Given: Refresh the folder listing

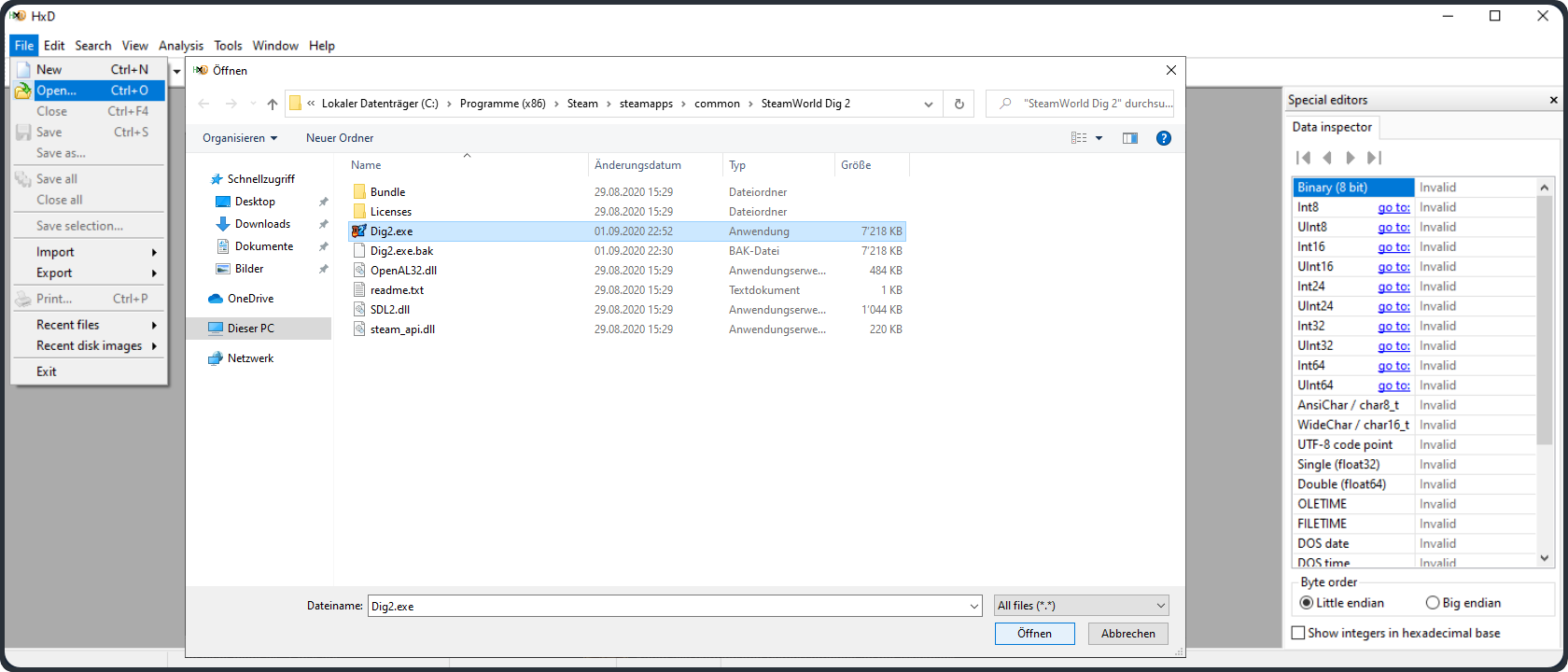Looking at the screenshot, I should tap(959, 104).
